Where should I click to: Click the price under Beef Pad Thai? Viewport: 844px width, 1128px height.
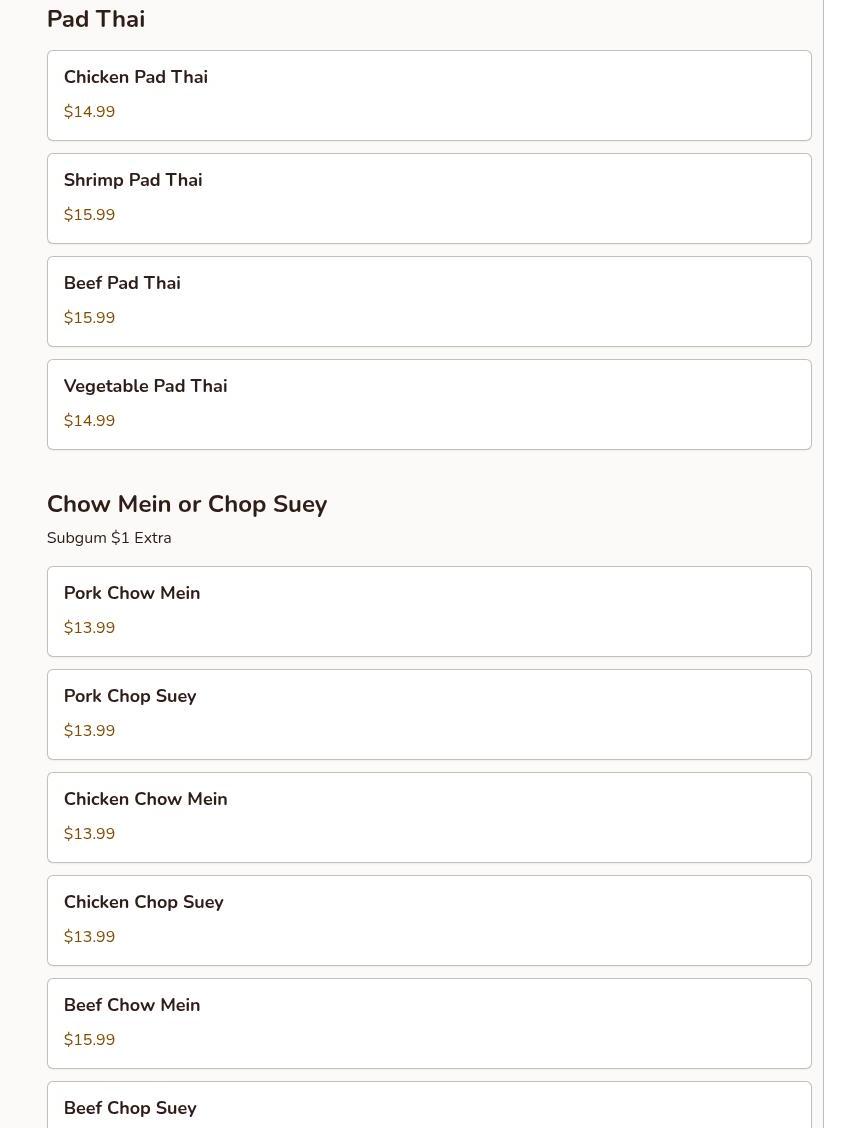click(89, 318)
